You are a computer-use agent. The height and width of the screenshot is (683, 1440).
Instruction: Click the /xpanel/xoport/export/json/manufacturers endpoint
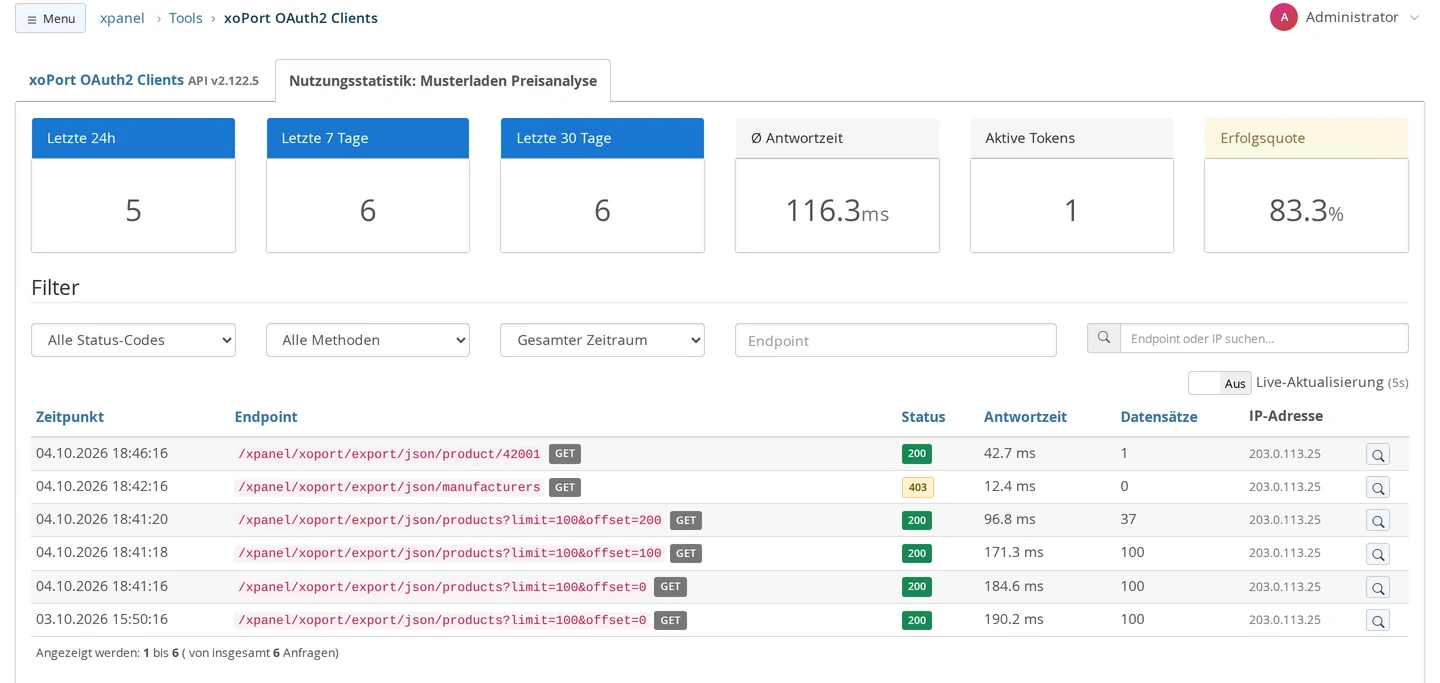(x=389, y=487)
